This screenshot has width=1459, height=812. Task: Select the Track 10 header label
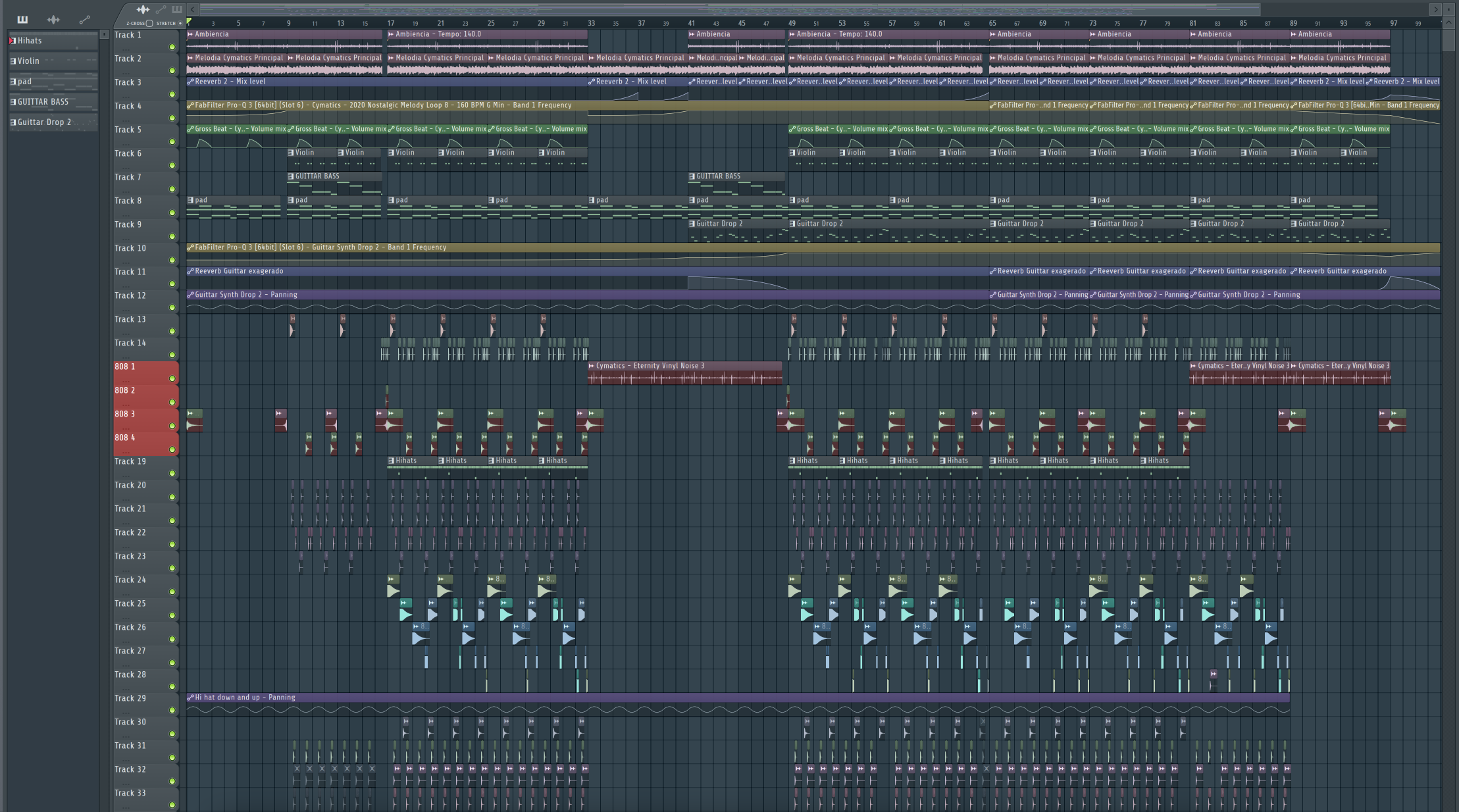(x=130, y=248)
